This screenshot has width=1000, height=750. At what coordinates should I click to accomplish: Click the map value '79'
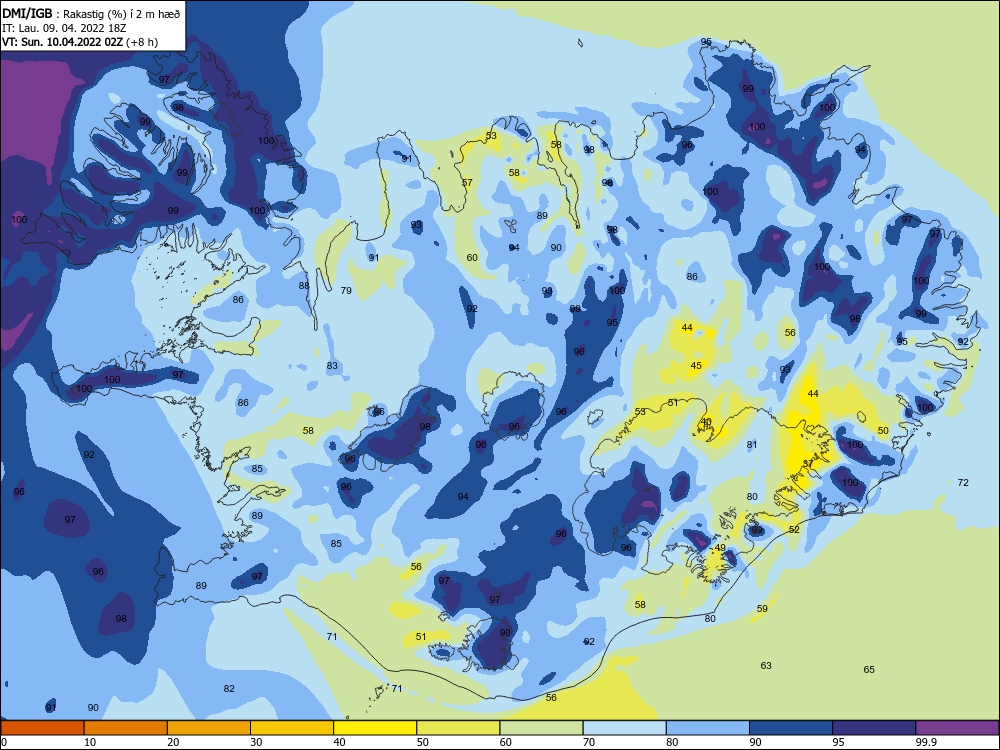[x=346, y=291]
